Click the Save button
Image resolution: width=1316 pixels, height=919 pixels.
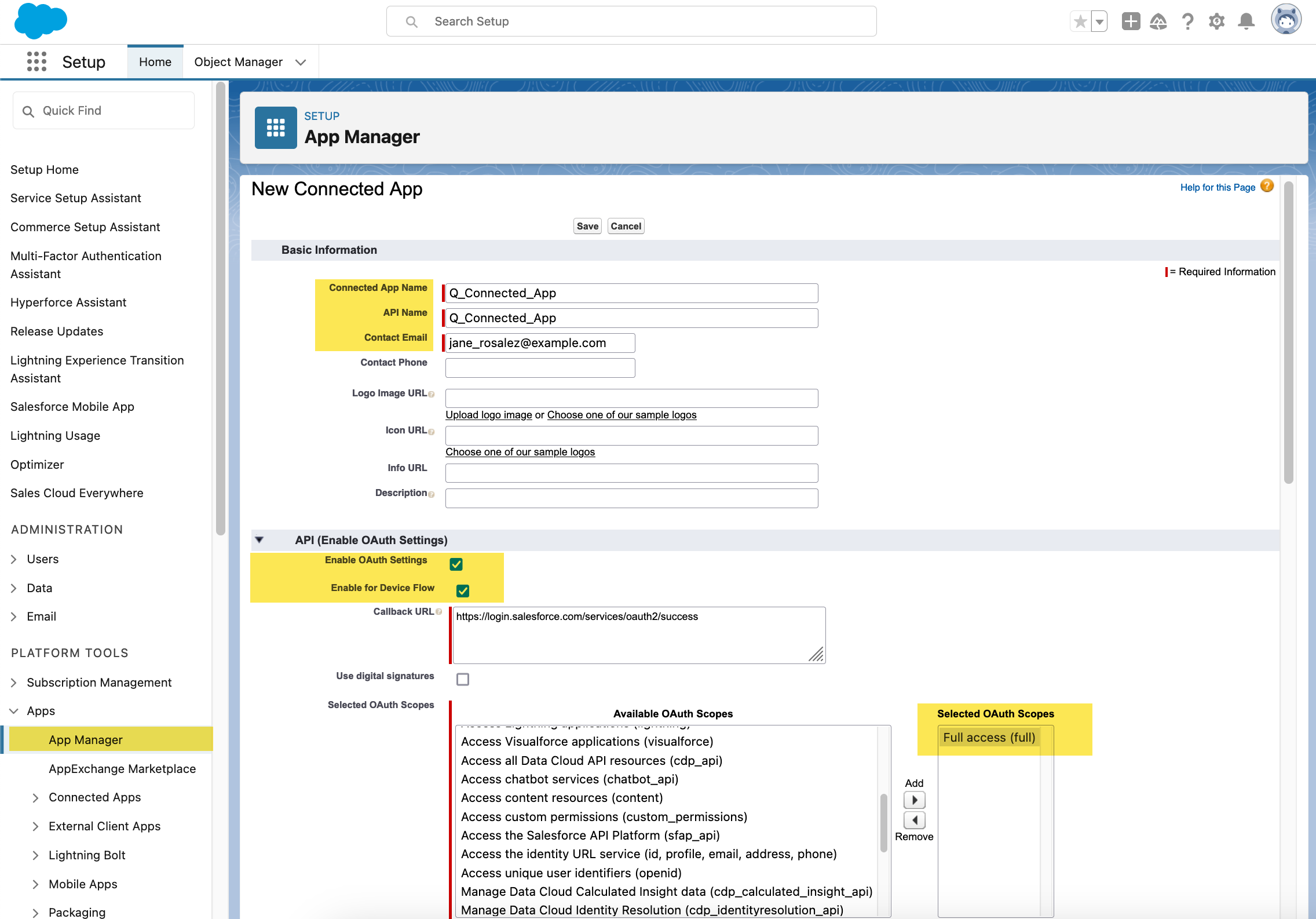[587, 226]
